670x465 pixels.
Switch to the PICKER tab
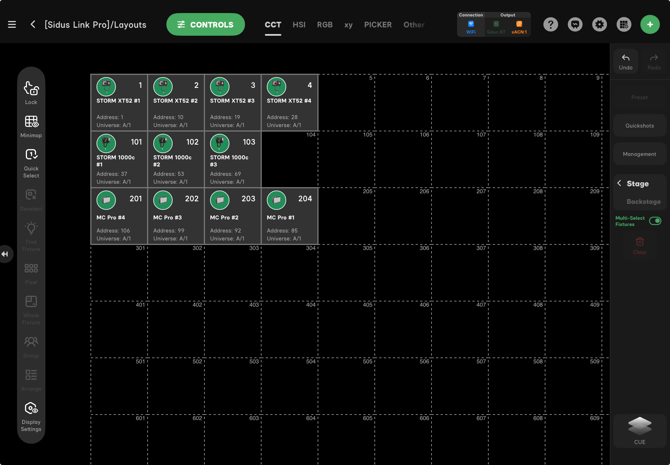[378, 25]
